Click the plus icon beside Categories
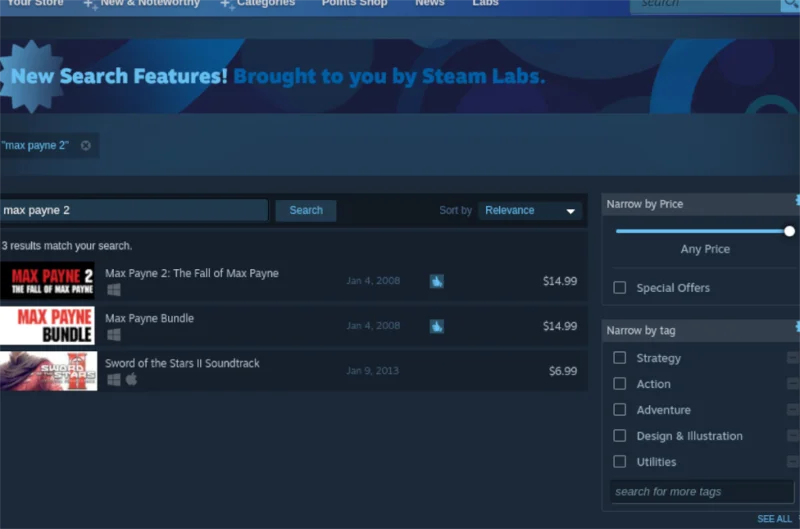 click(x=227, y=4)
